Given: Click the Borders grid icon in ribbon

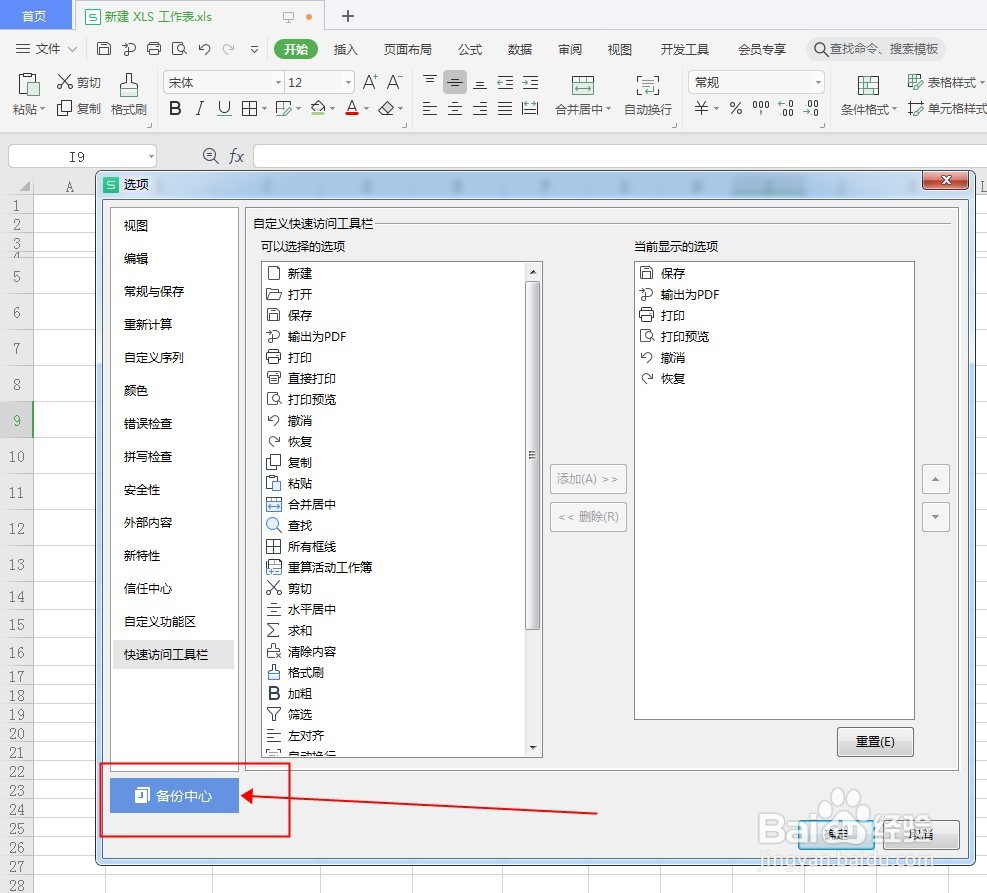Looking at the screenshot, I should pos(249,108).
